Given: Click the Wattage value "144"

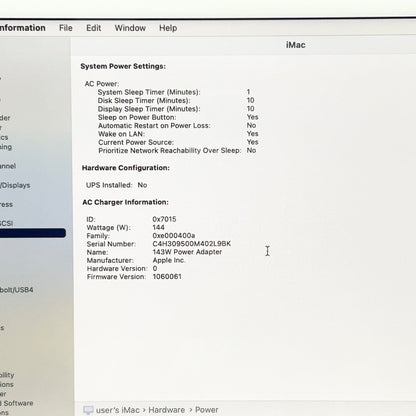Looking at the screenshot, I should [158, 227].
